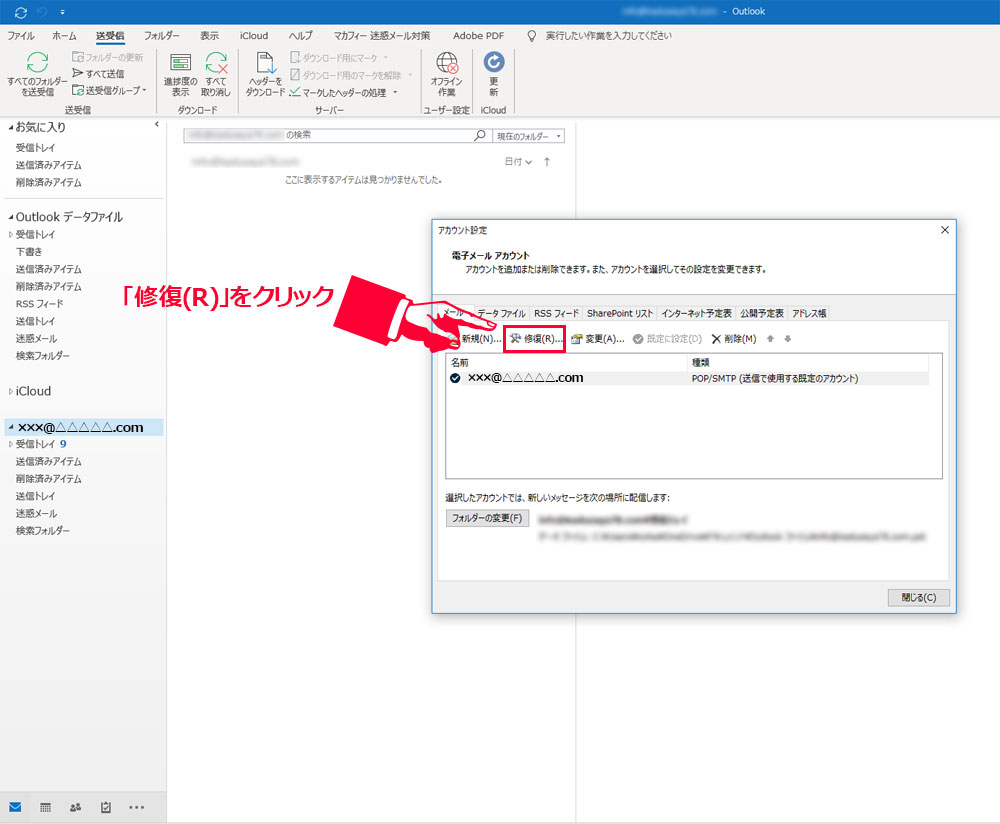Select 送信済みアイテム under お気に入り
The width and height of the screenshot is (1000, 824).
point(48,165)
